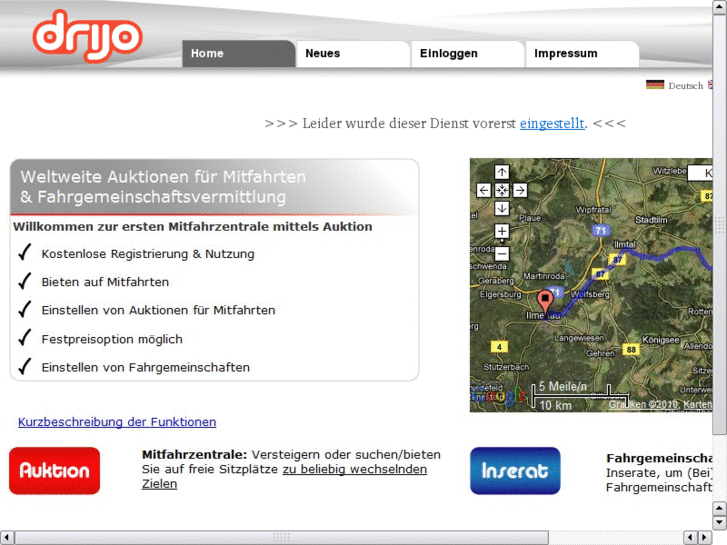
Task: Go to the Einloggen tab
Action: coord(467,54)
